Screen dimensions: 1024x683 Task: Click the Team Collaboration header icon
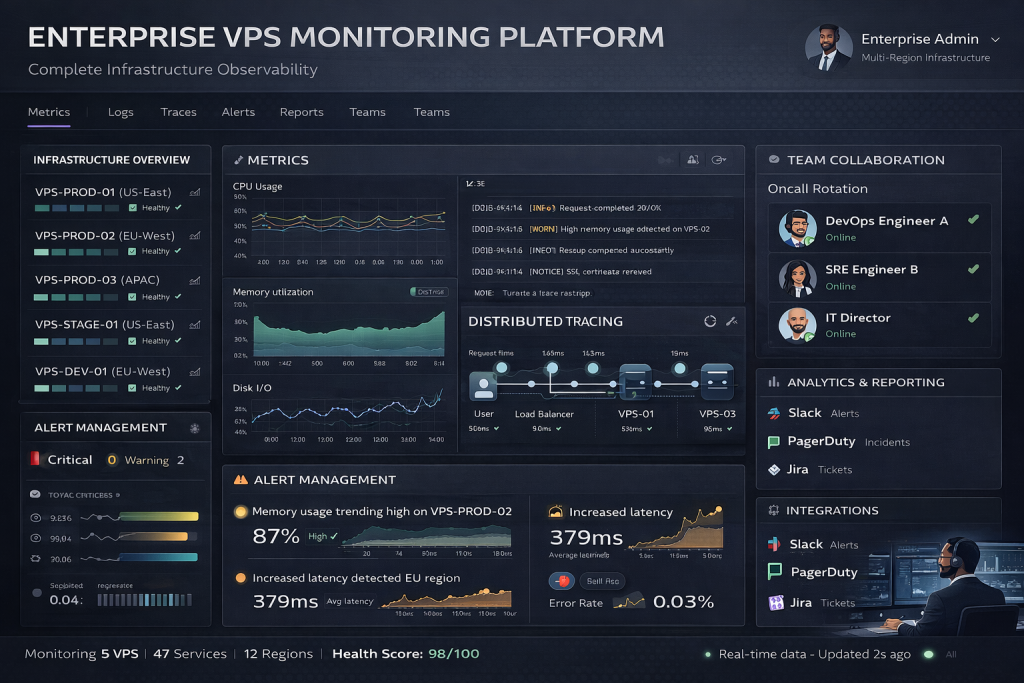(774, 159)
